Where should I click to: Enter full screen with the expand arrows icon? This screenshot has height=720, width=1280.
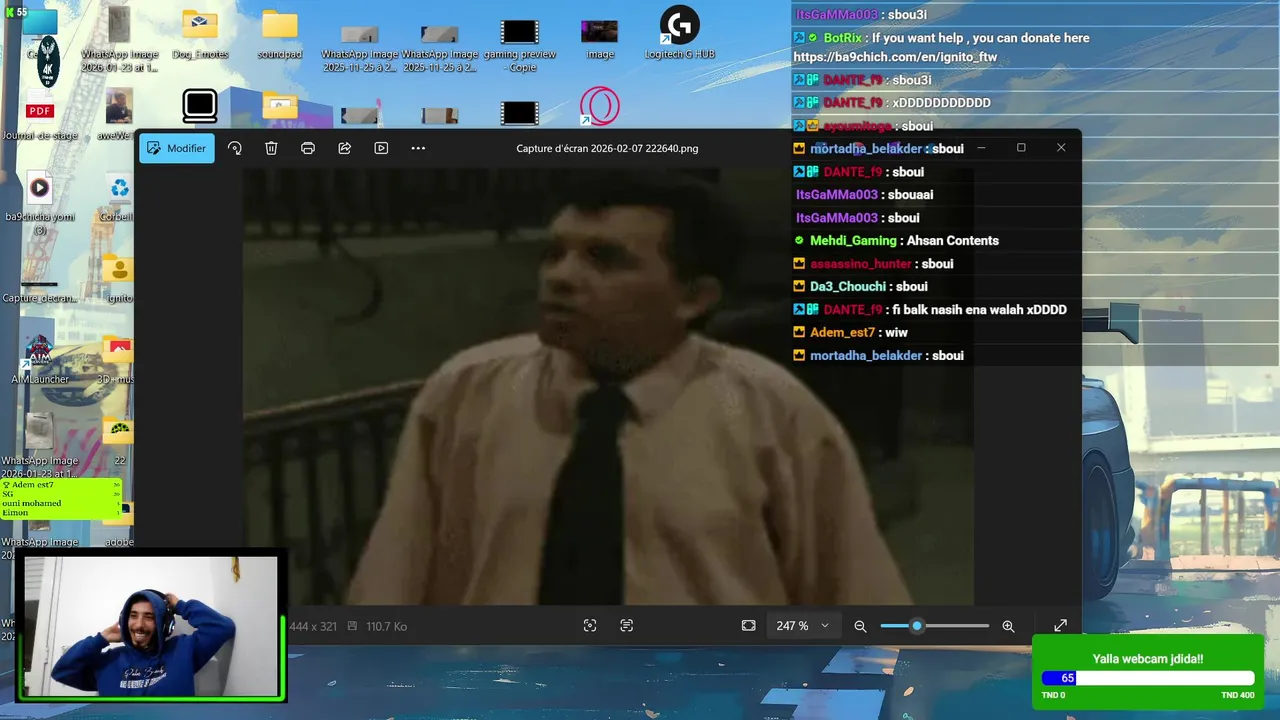pos(1061,625)
